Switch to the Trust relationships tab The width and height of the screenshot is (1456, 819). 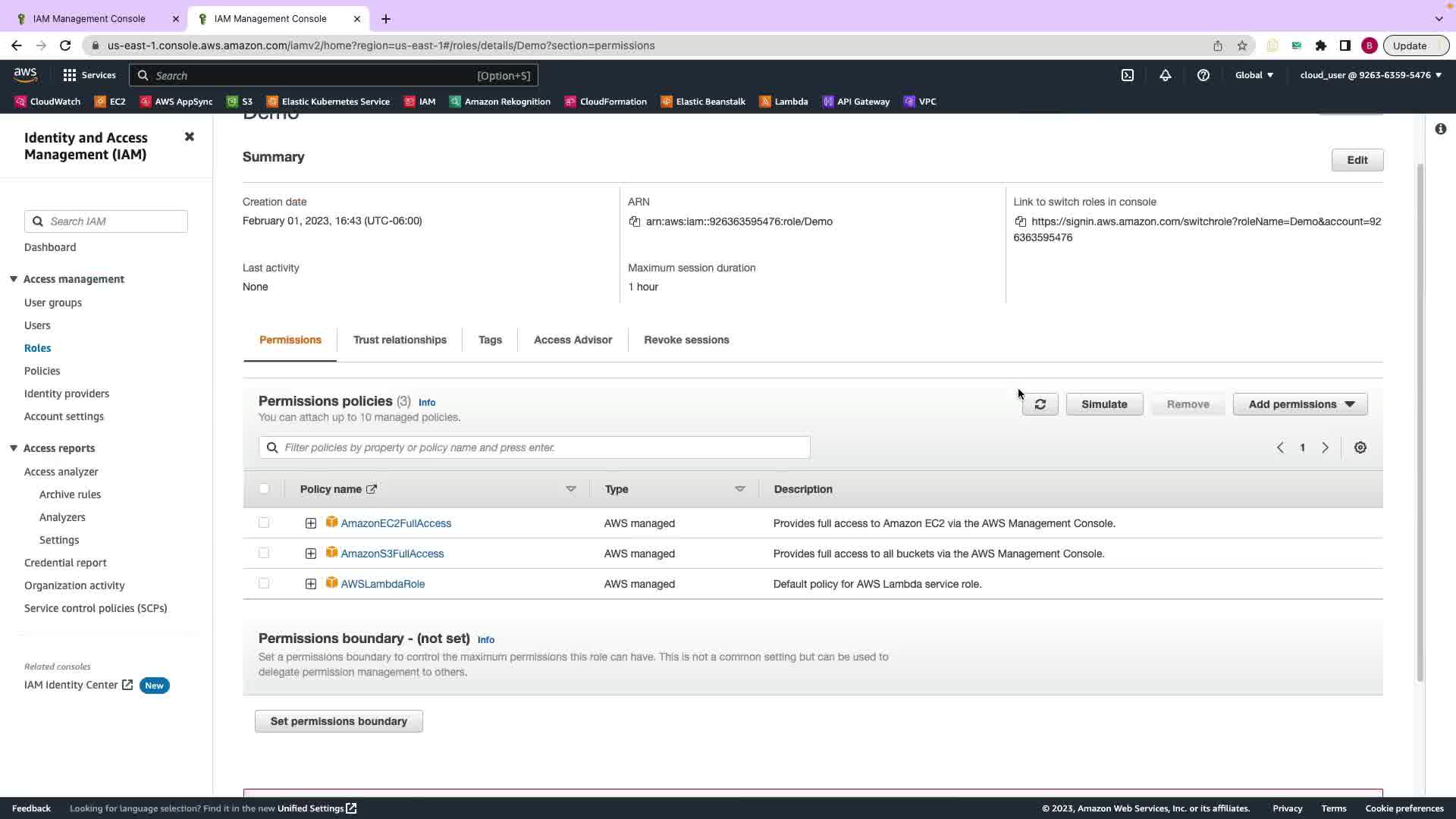click(x=400, y=340)
